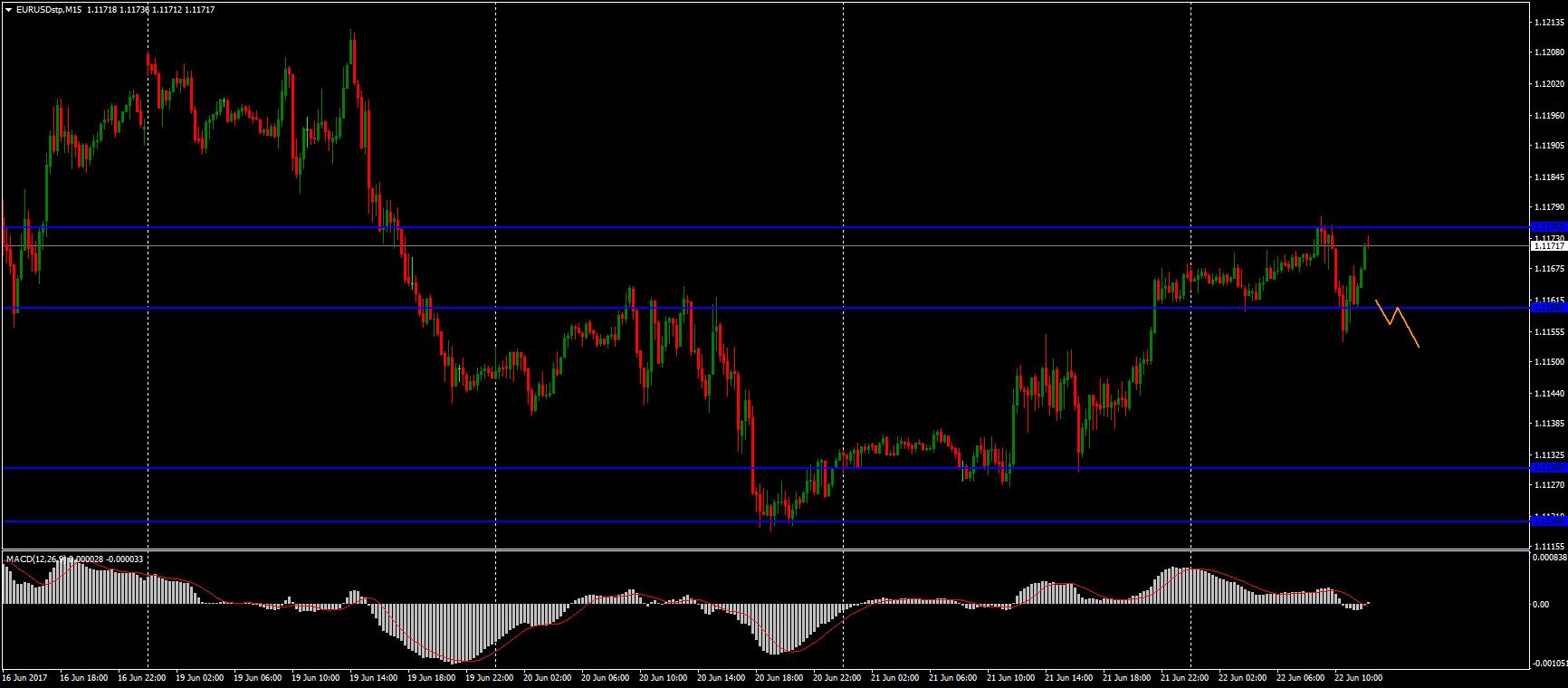Click the 20 Jun 02:00 time label
Screen dimensions: 1568x688
coord(548,677)
